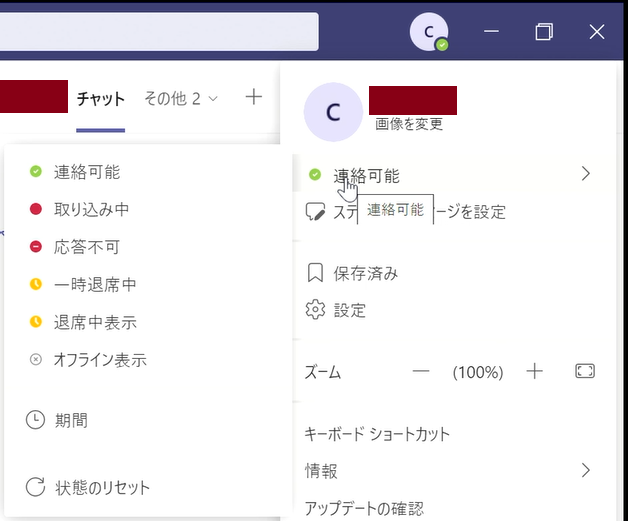The width and height of the screenshot is (628, 521).
Task: Click yellow clock icon of 退席中表示
Action: click(36, 322)
